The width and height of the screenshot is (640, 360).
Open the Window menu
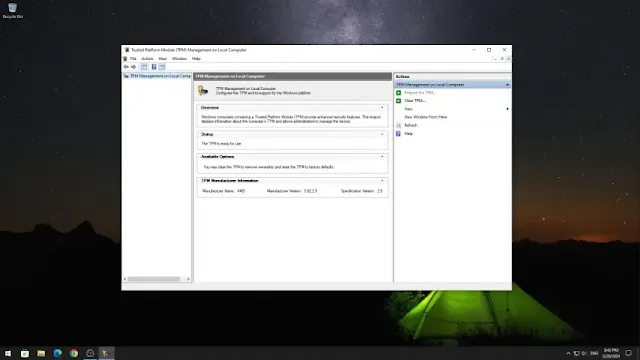pos(179,59)
